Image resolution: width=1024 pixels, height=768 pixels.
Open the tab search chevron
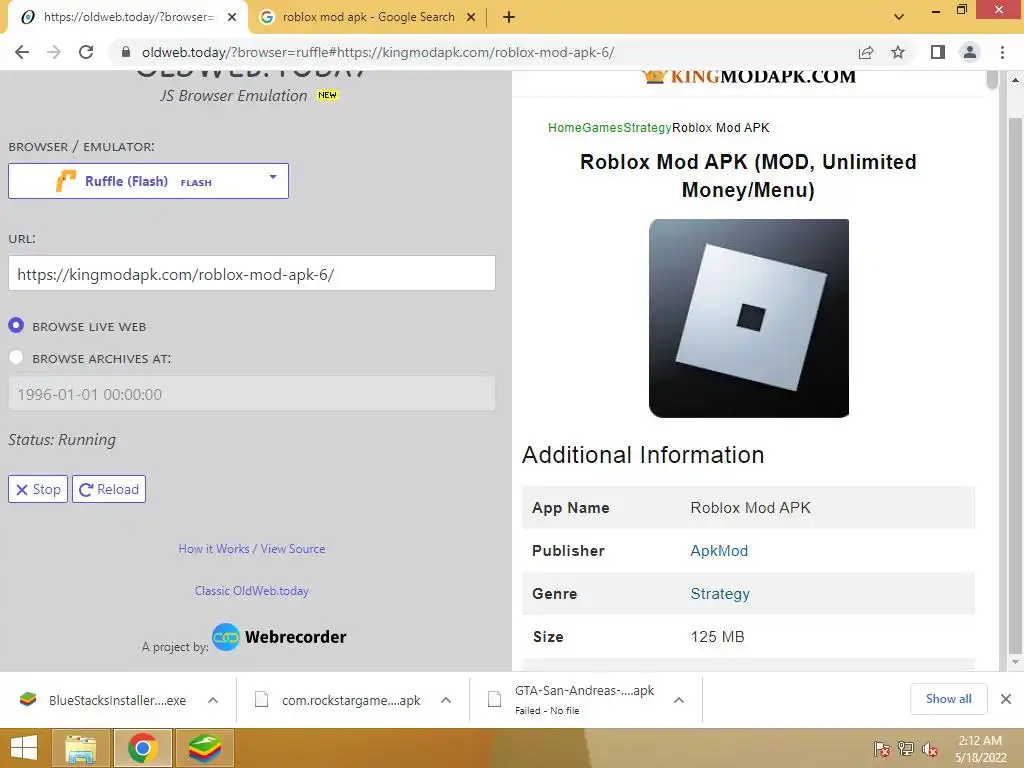click(x=899, y=17)
